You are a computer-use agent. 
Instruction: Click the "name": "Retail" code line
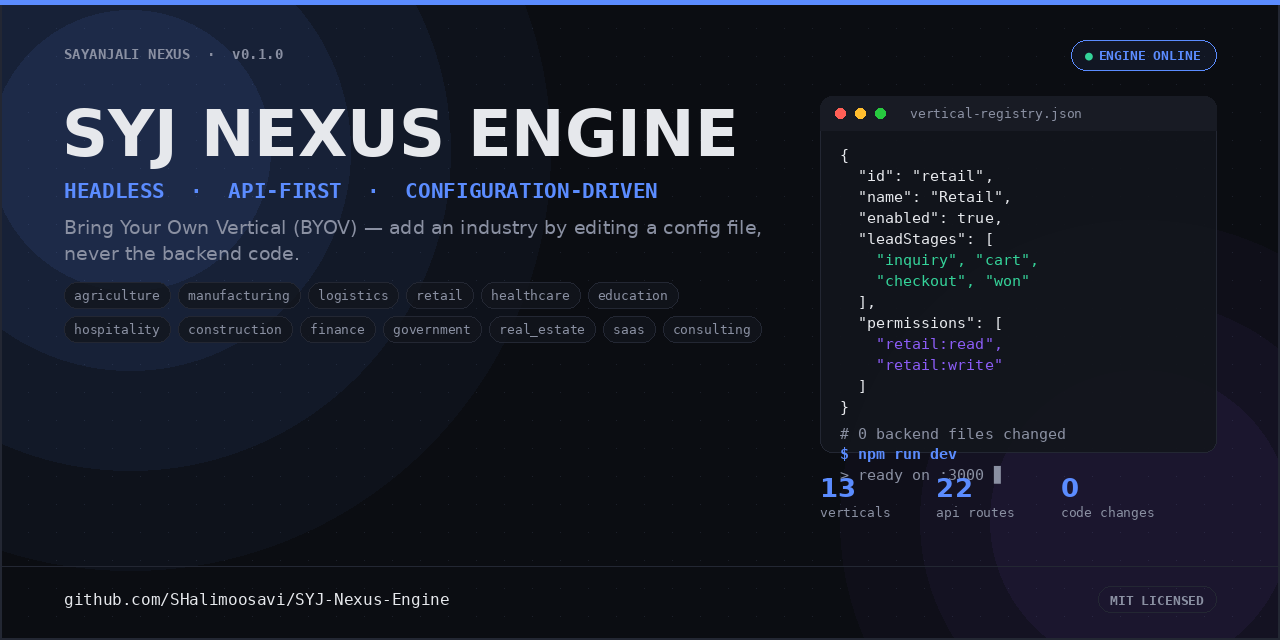tap(935, 197)
